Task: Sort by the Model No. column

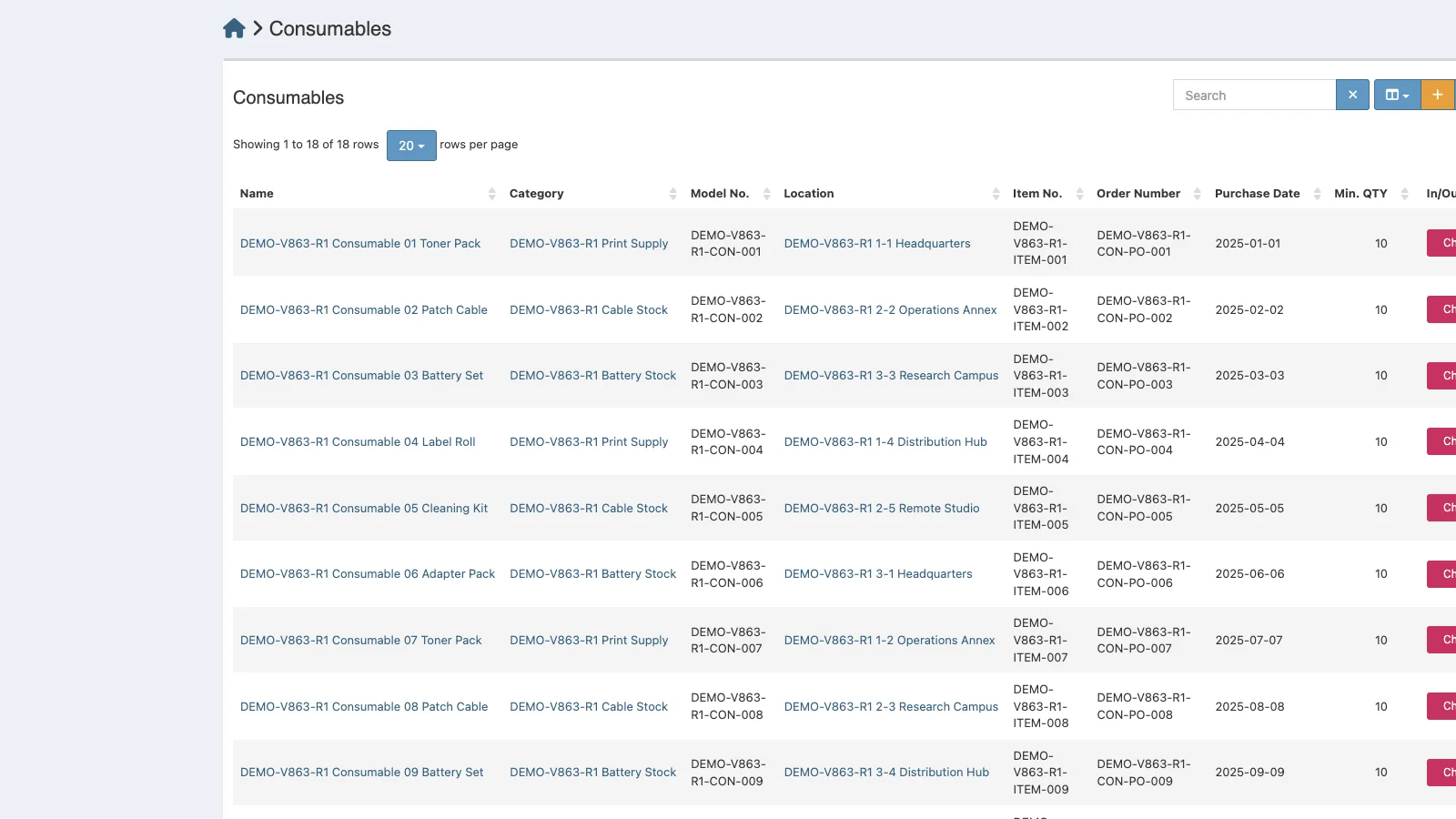Action: pyautogui.click(x=730, y=194)
